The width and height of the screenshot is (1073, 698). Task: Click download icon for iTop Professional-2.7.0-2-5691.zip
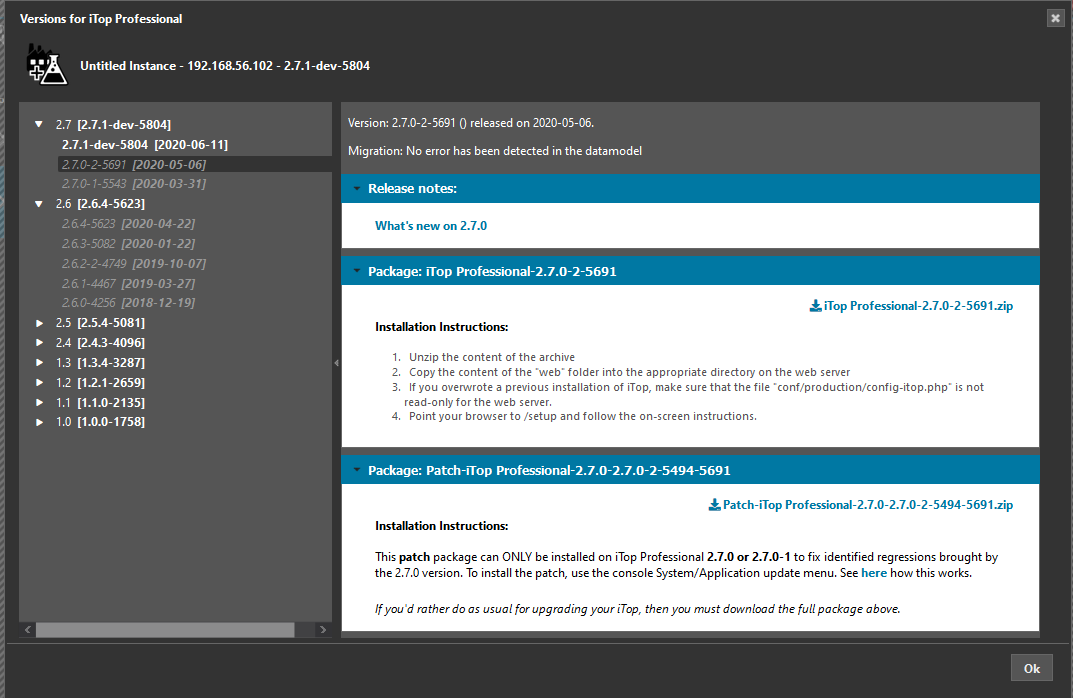click(815, 306)
